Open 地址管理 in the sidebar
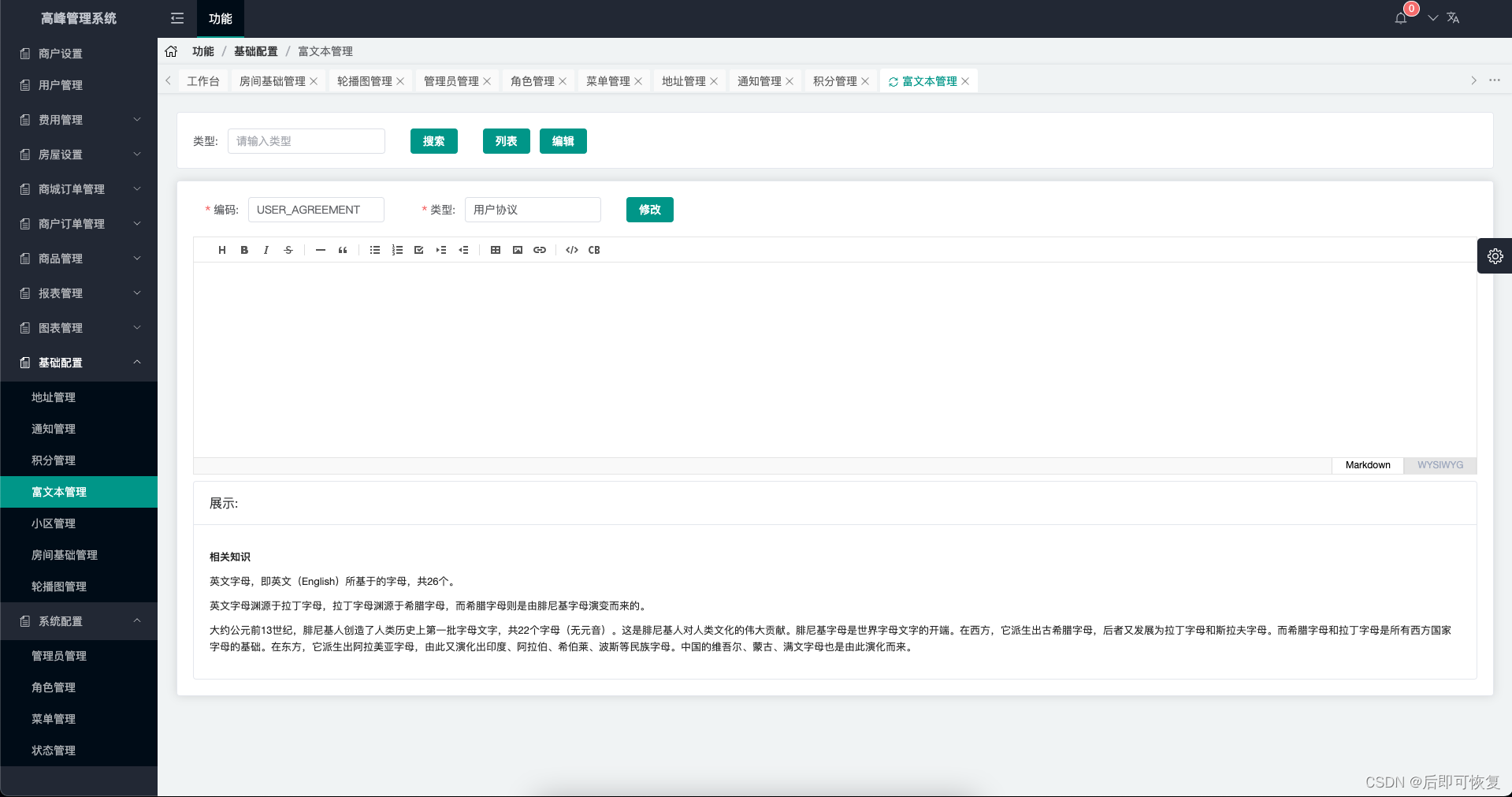Viewport: 1512px width, 797px height. point(79,397)
